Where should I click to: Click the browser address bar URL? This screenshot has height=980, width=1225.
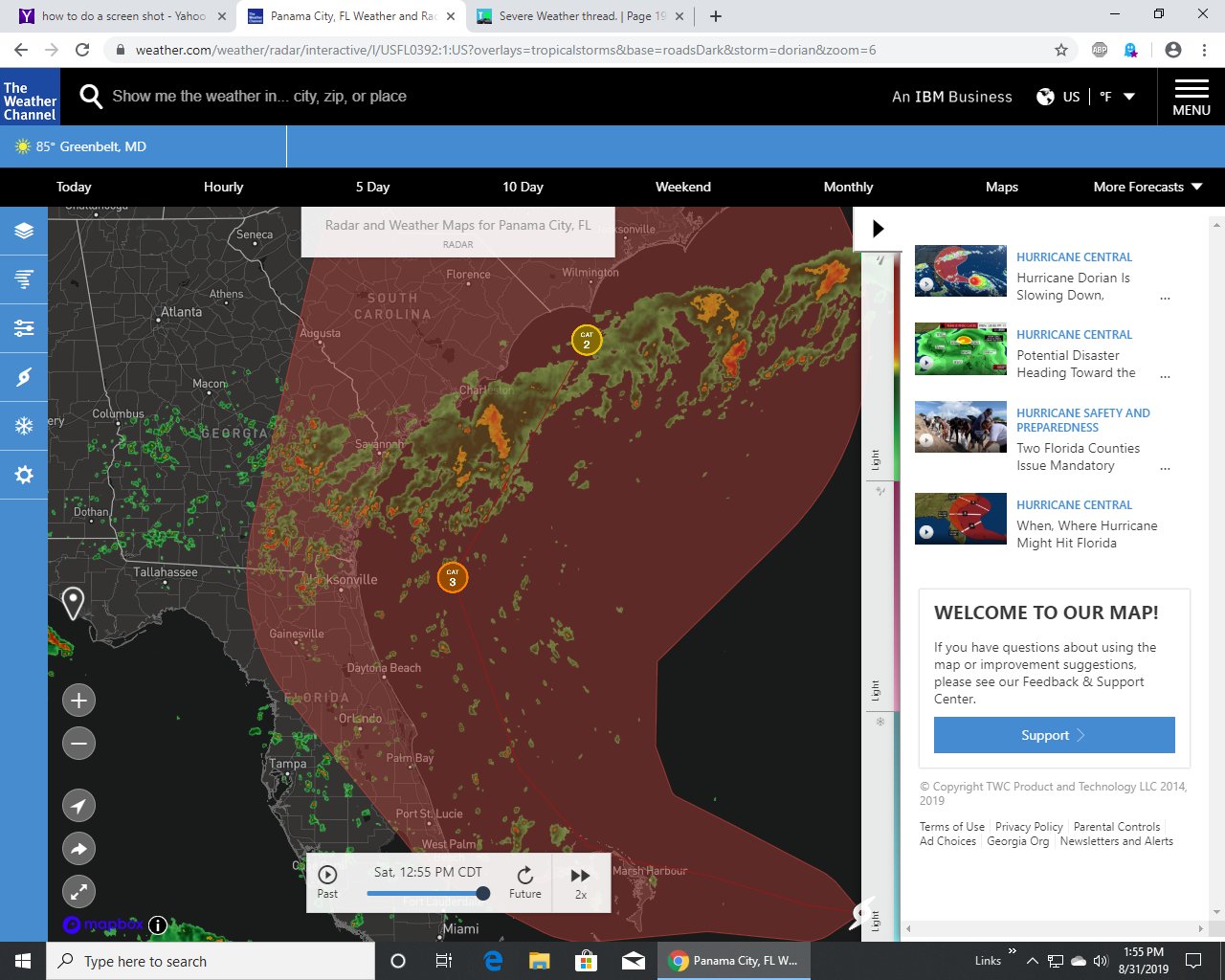[505, 50]
